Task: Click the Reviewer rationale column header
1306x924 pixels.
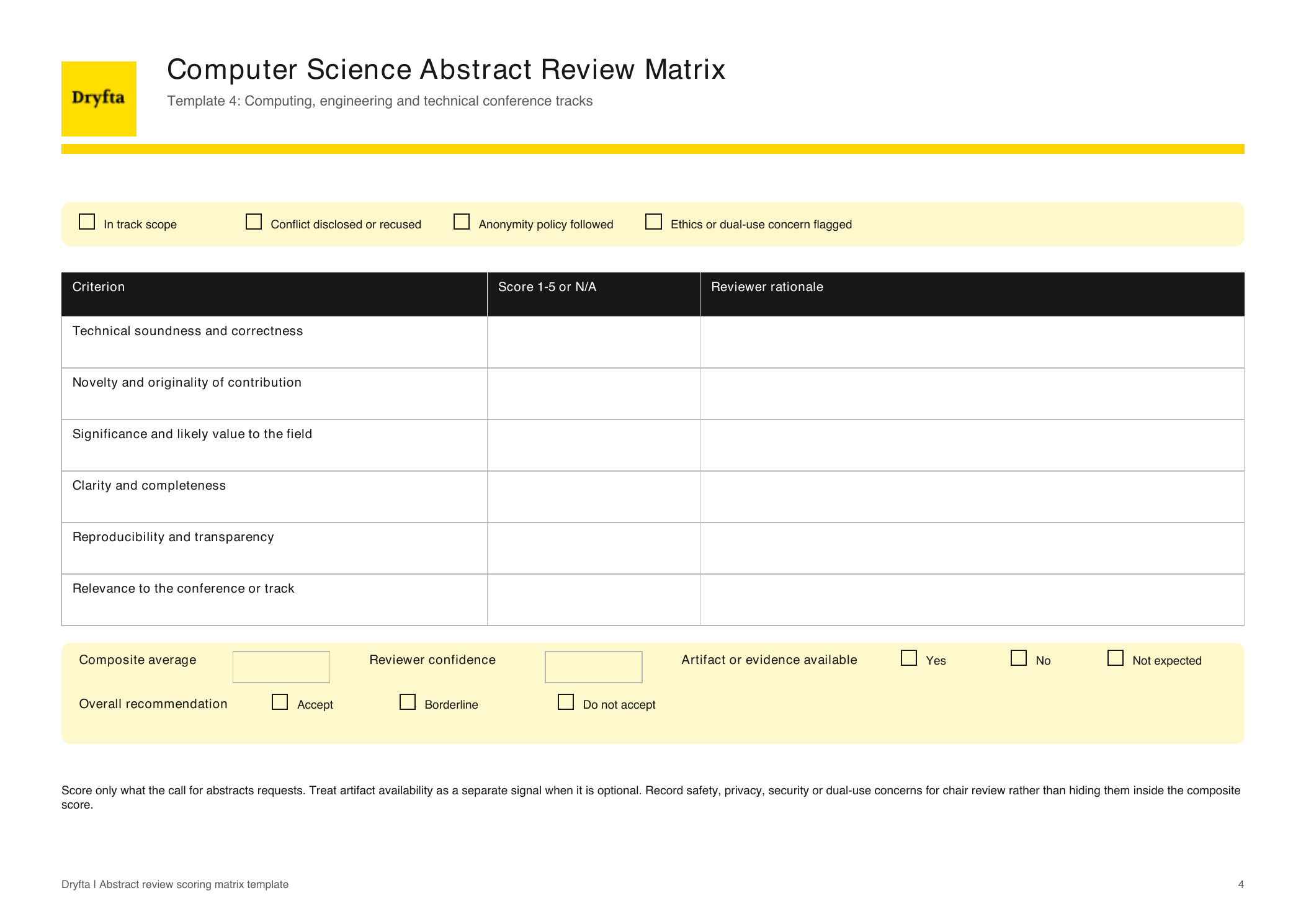Action: (x=972, y=294)
